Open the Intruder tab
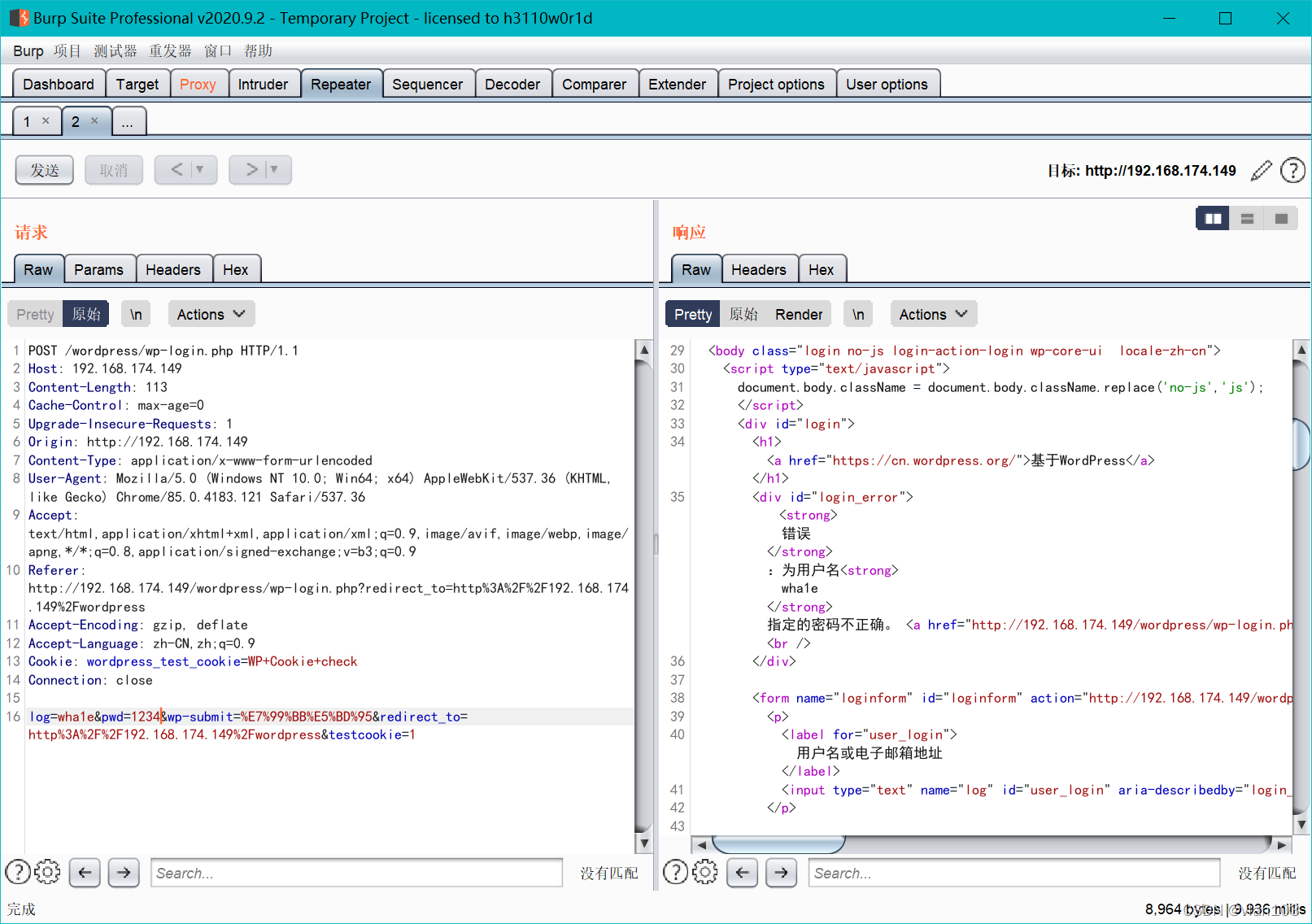The image size is (1312, 924). (263, 85)
